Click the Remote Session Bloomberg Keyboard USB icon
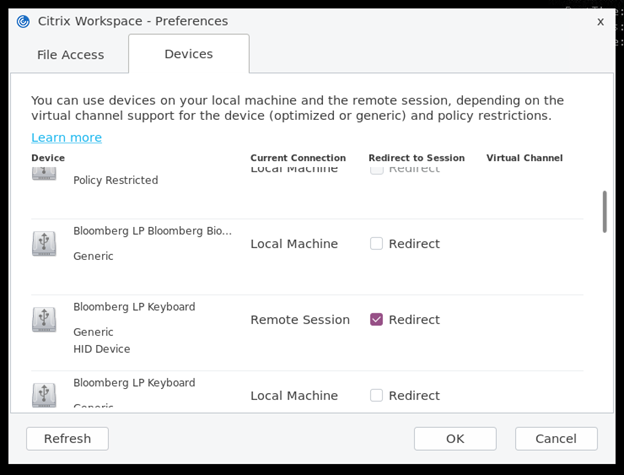The image size is (624, 475). pos(44,319)
